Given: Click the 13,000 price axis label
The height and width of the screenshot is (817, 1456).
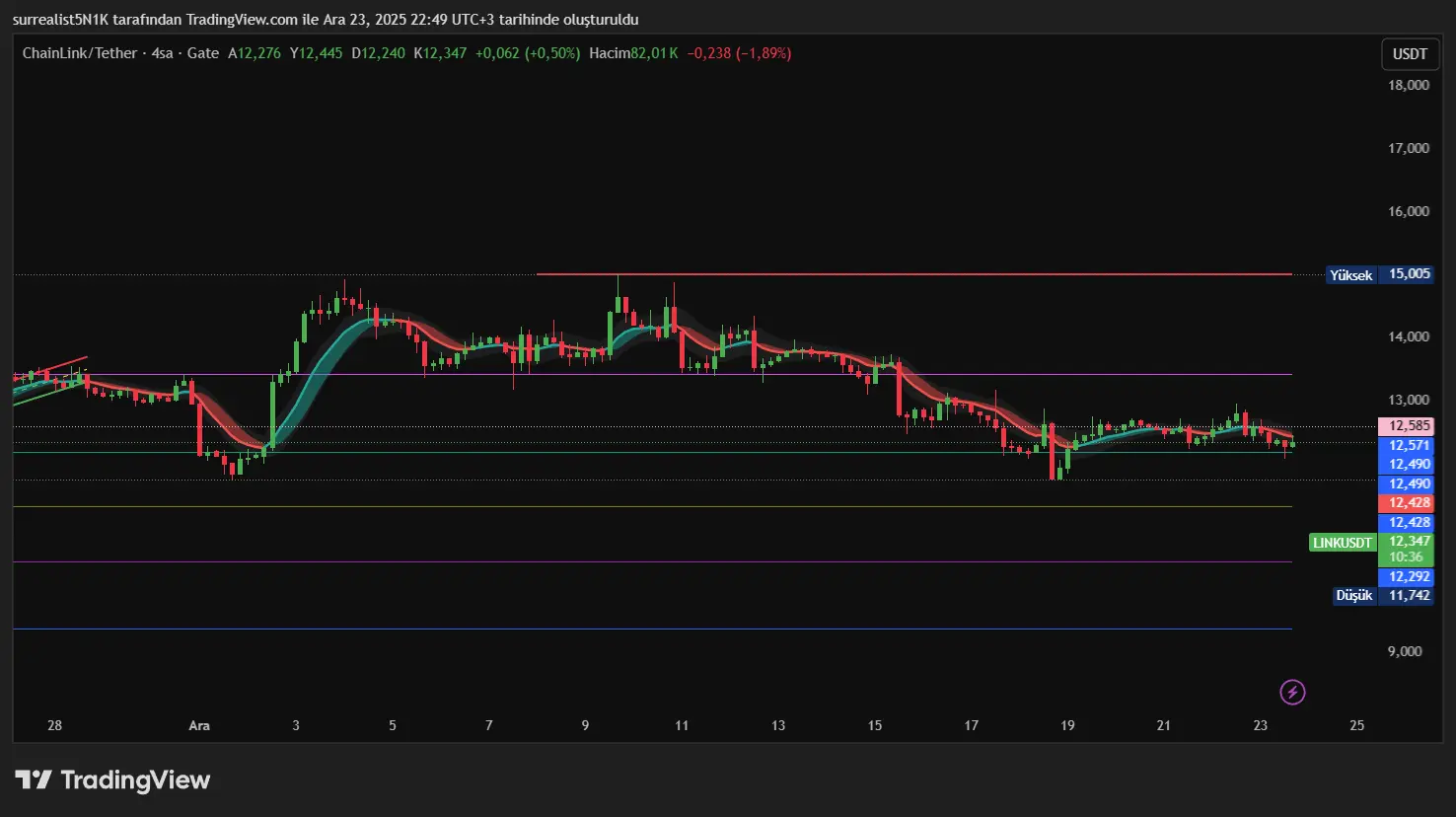Looking at the screenshot, I should tap(1409, 401).
